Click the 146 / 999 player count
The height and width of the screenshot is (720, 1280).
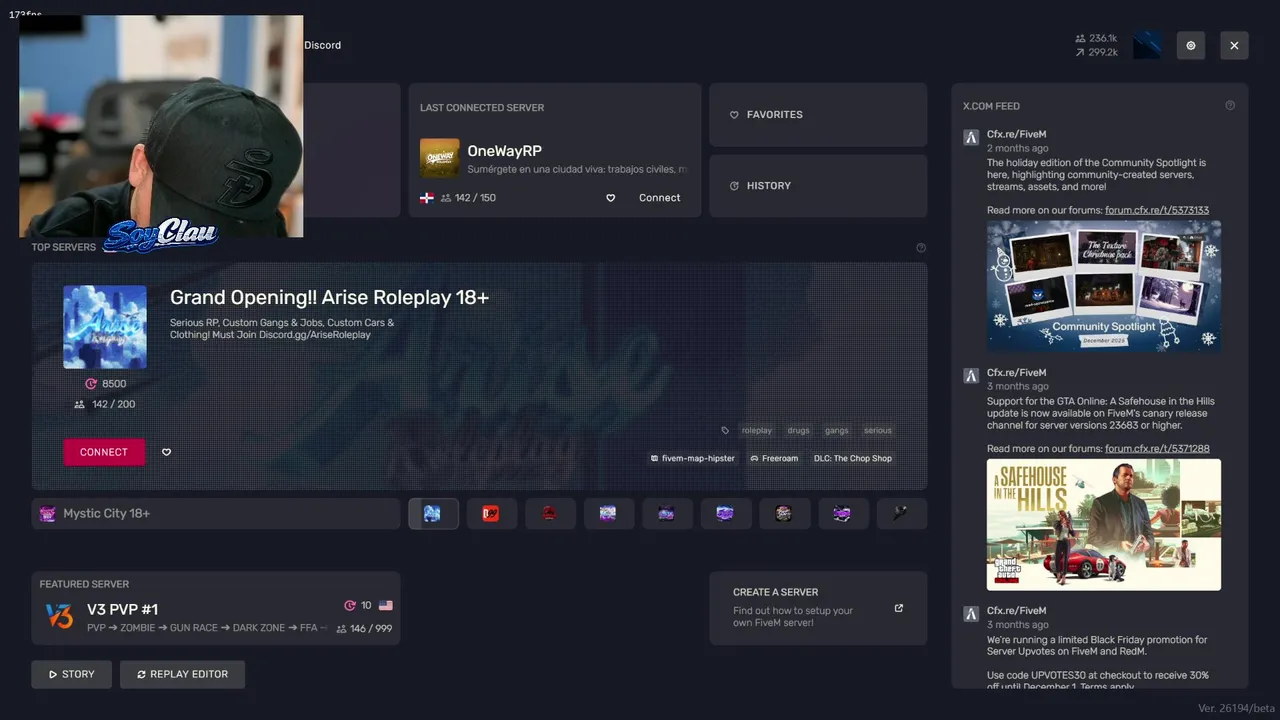coord(365,629)
